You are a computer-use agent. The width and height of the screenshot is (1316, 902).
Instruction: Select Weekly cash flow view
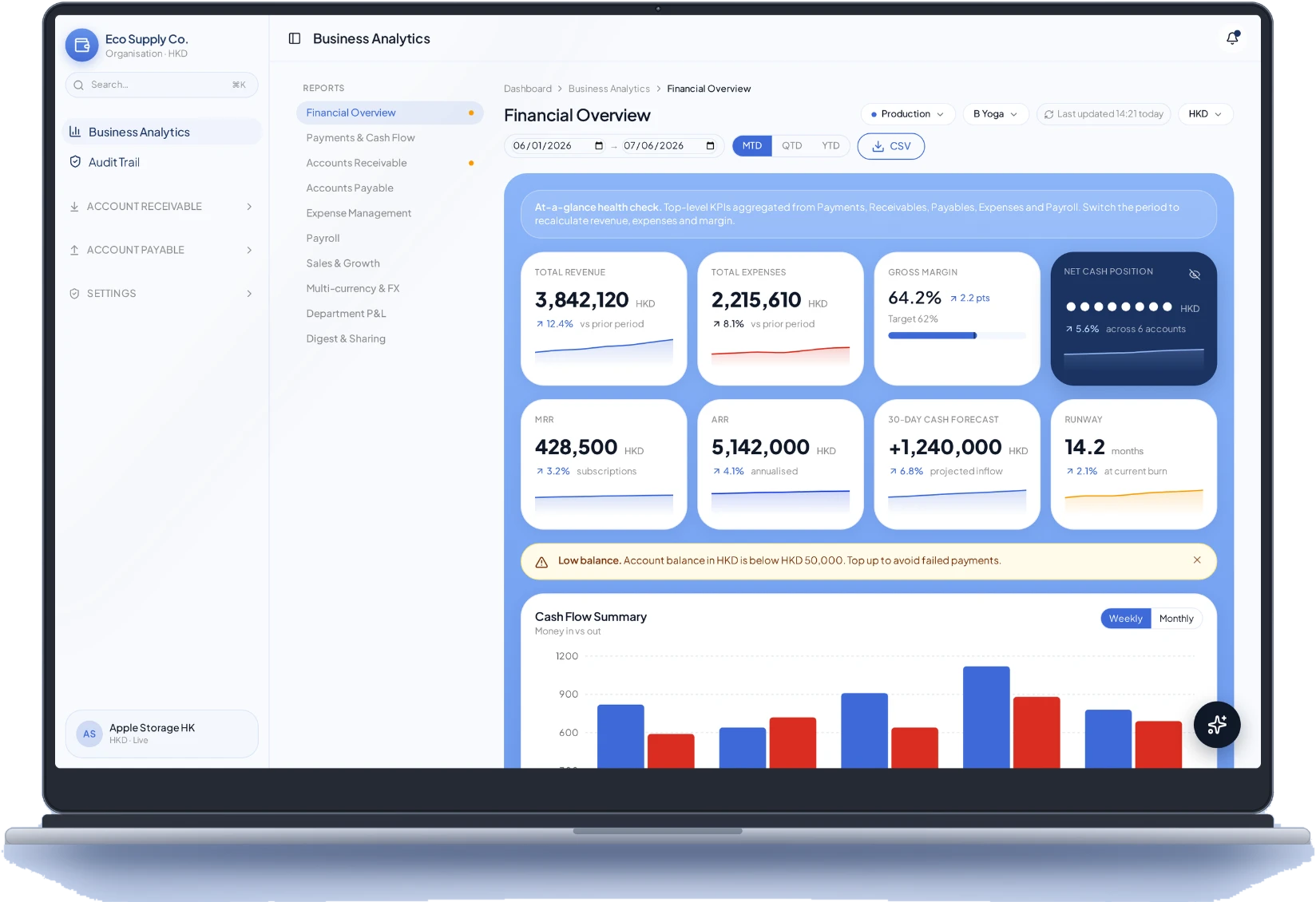(x=1126, y=619)
